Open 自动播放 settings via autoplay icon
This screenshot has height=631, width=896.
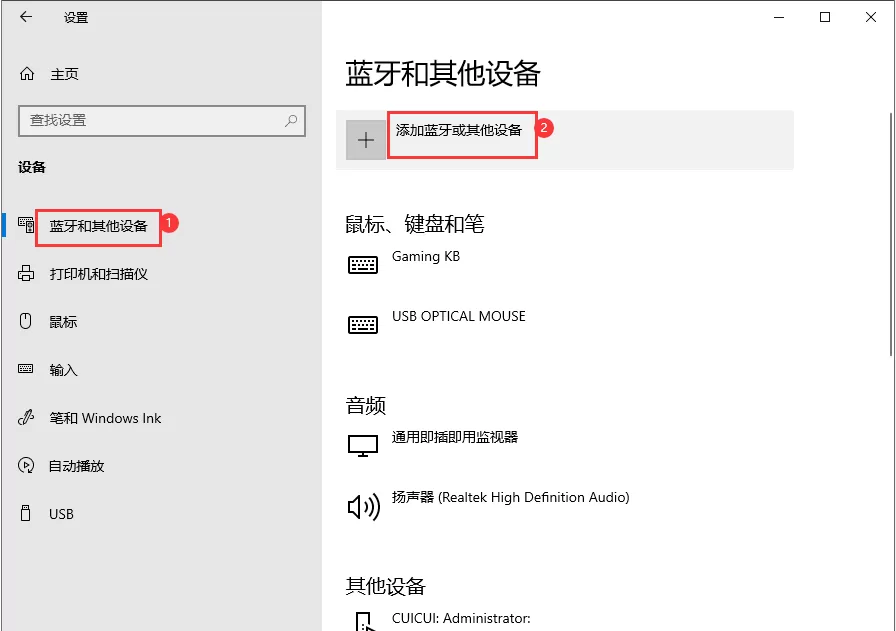click(x=25, y=466)
